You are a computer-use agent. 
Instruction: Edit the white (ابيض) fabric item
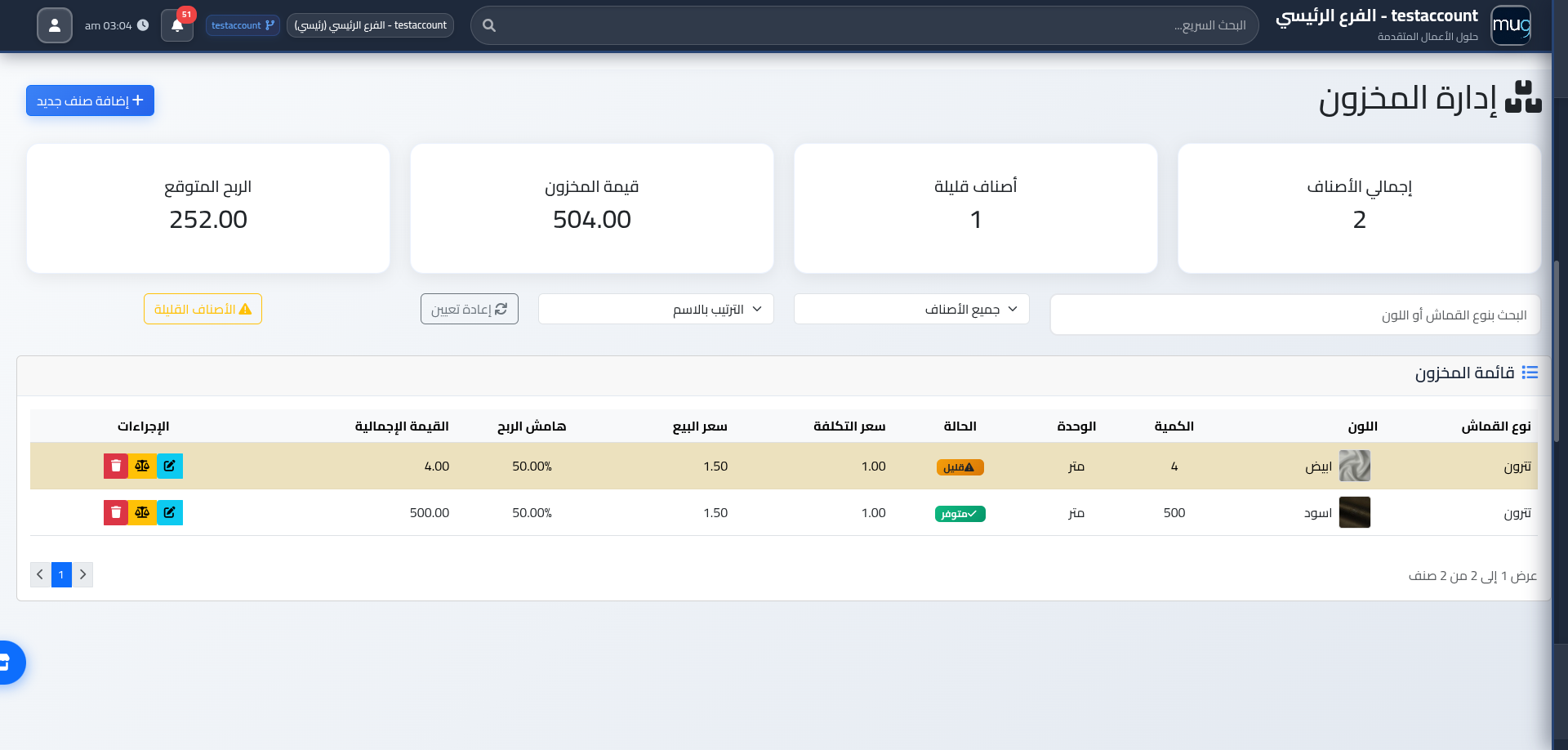click(169, 466)
